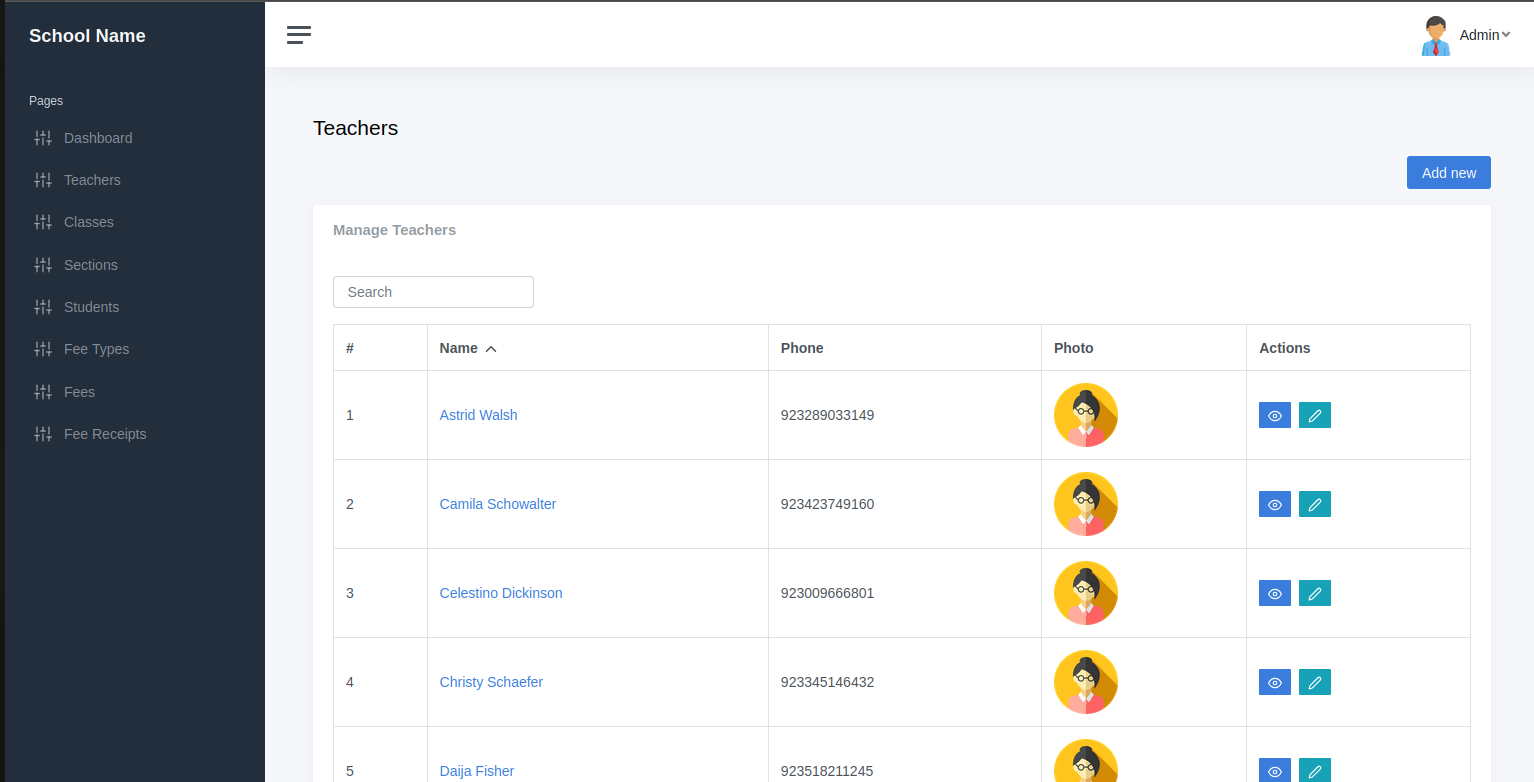
Task: Edit Celestino Dickinson using the pencil button
Action: pyautogui.click(x=1315, y=593)
